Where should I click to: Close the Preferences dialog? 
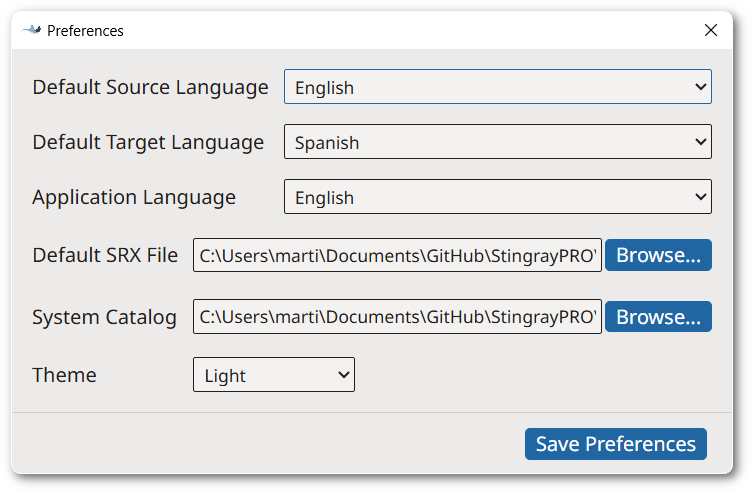point(711,30)
